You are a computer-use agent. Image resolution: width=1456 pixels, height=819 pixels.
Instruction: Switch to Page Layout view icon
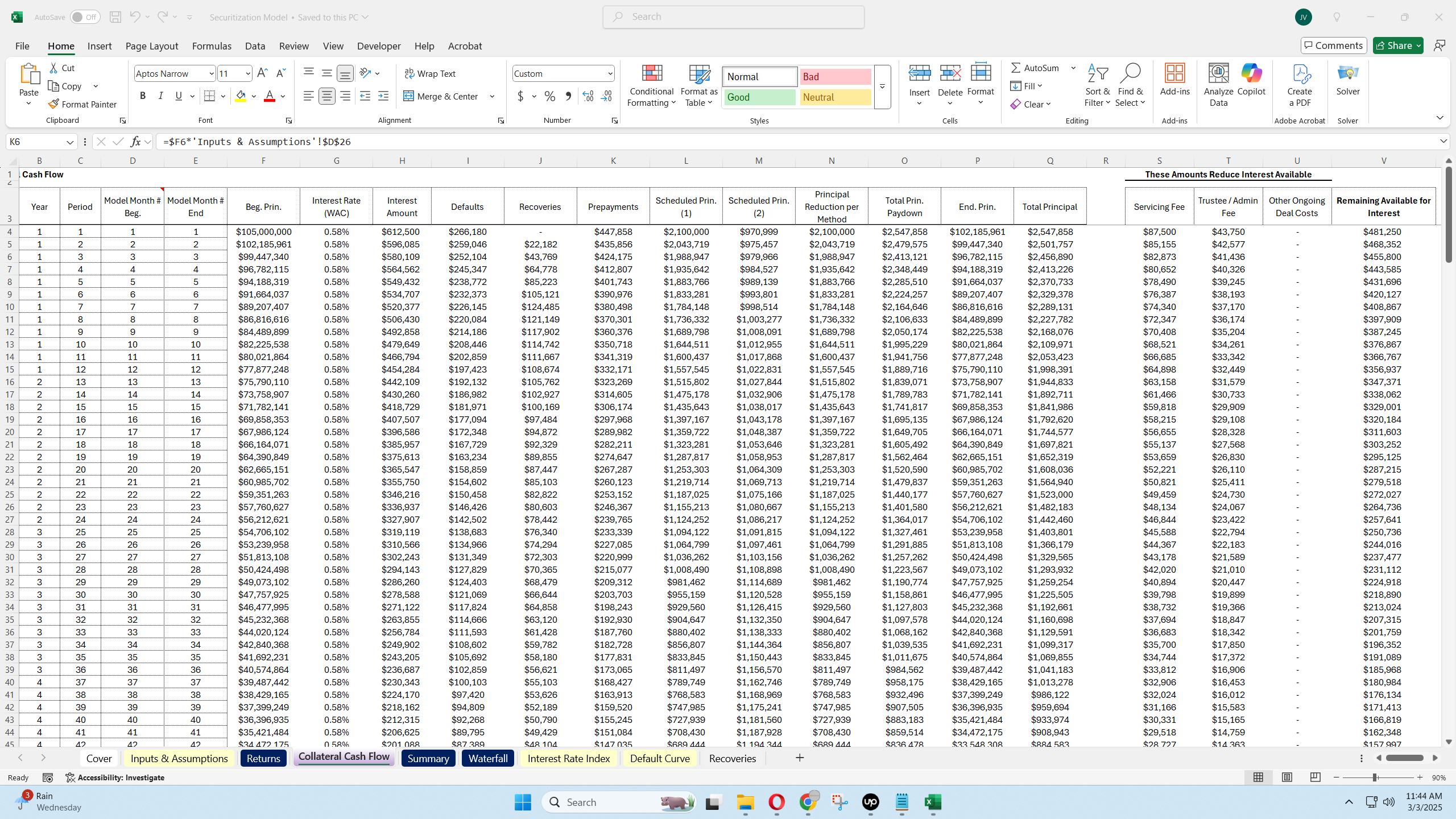click(x=1287, y=777)
